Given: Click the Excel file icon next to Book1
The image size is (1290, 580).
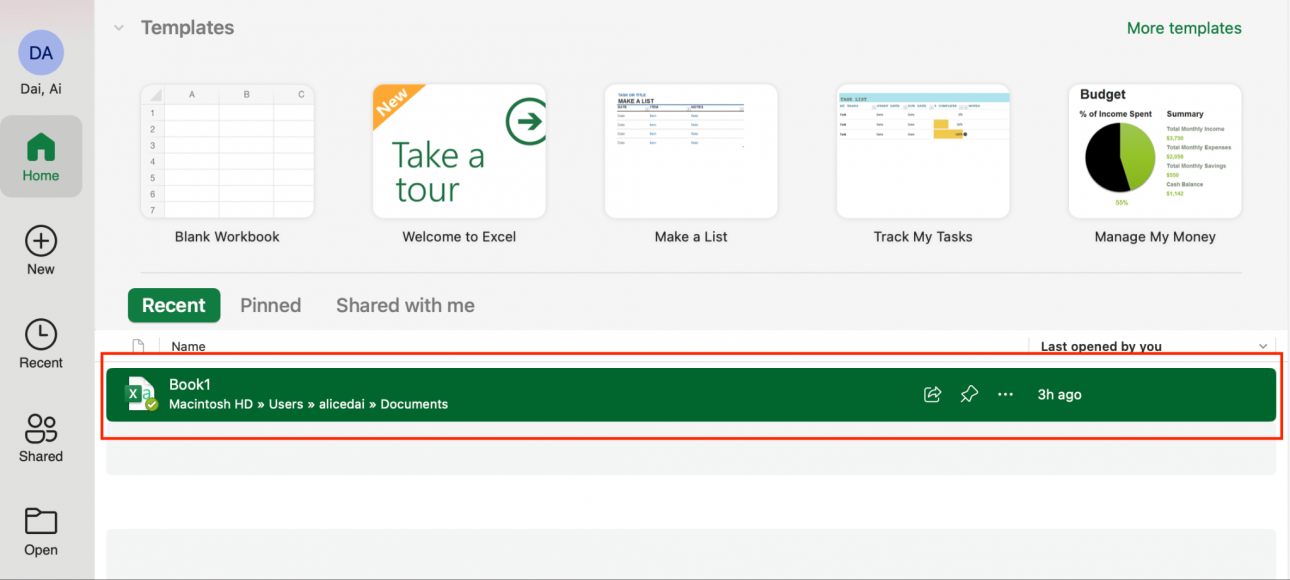Looking at the screenshot, I should (x=140, y=393).
